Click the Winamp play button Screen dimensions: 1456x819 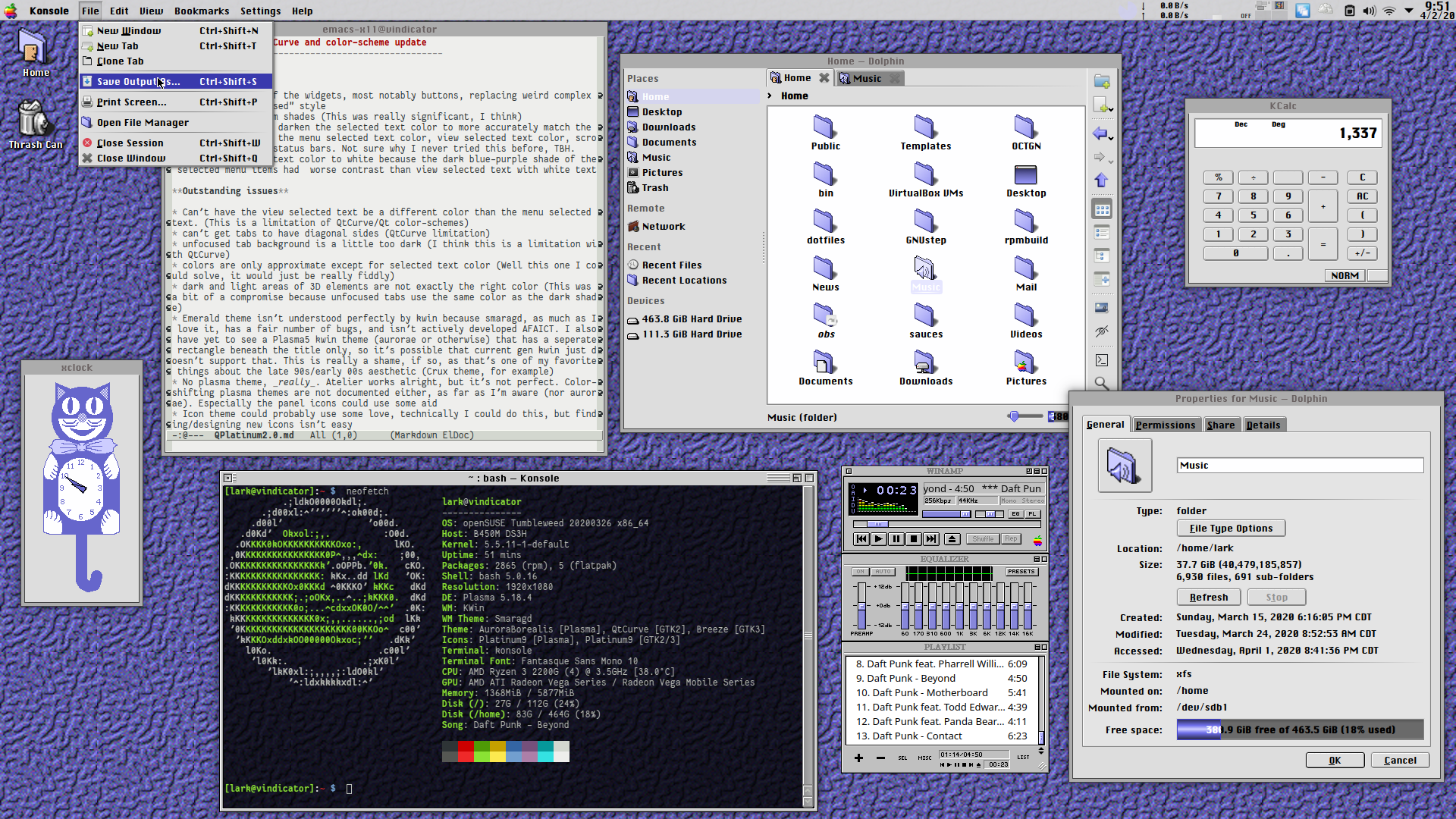(878, 539)
